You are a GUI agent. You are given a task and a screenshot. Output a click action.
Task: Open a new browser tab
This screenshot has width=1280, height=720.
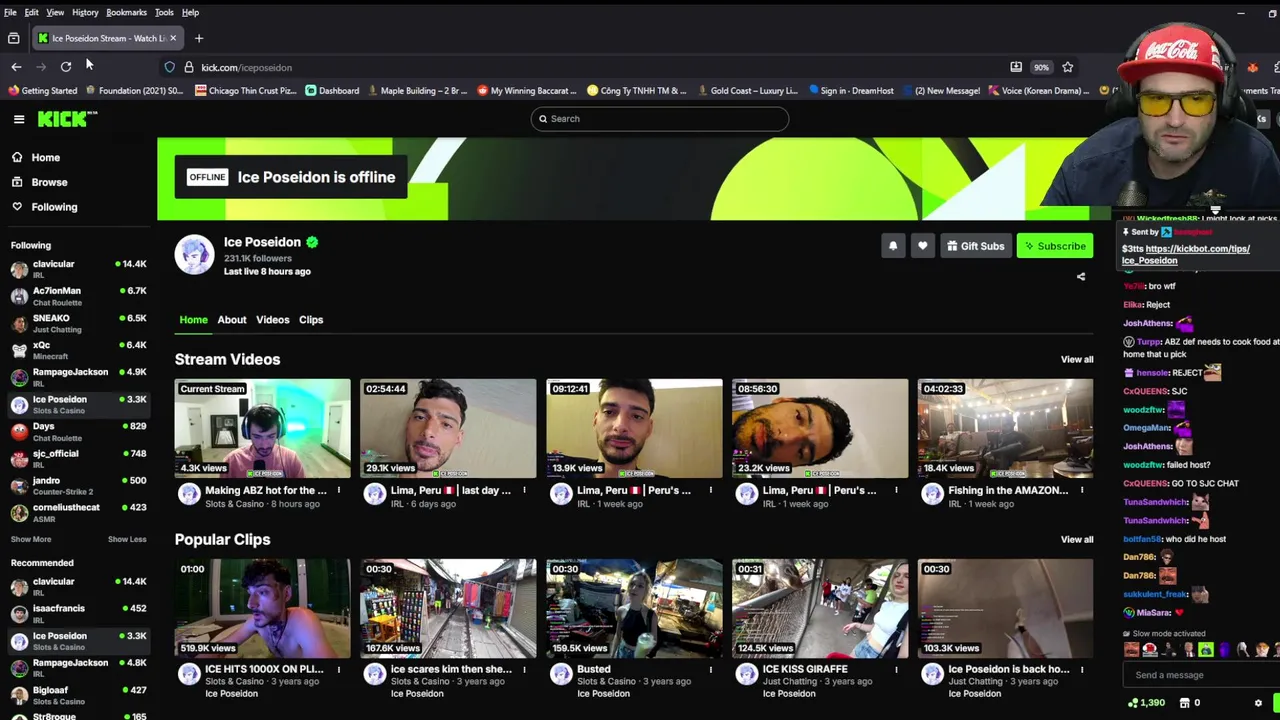(199, 38)
